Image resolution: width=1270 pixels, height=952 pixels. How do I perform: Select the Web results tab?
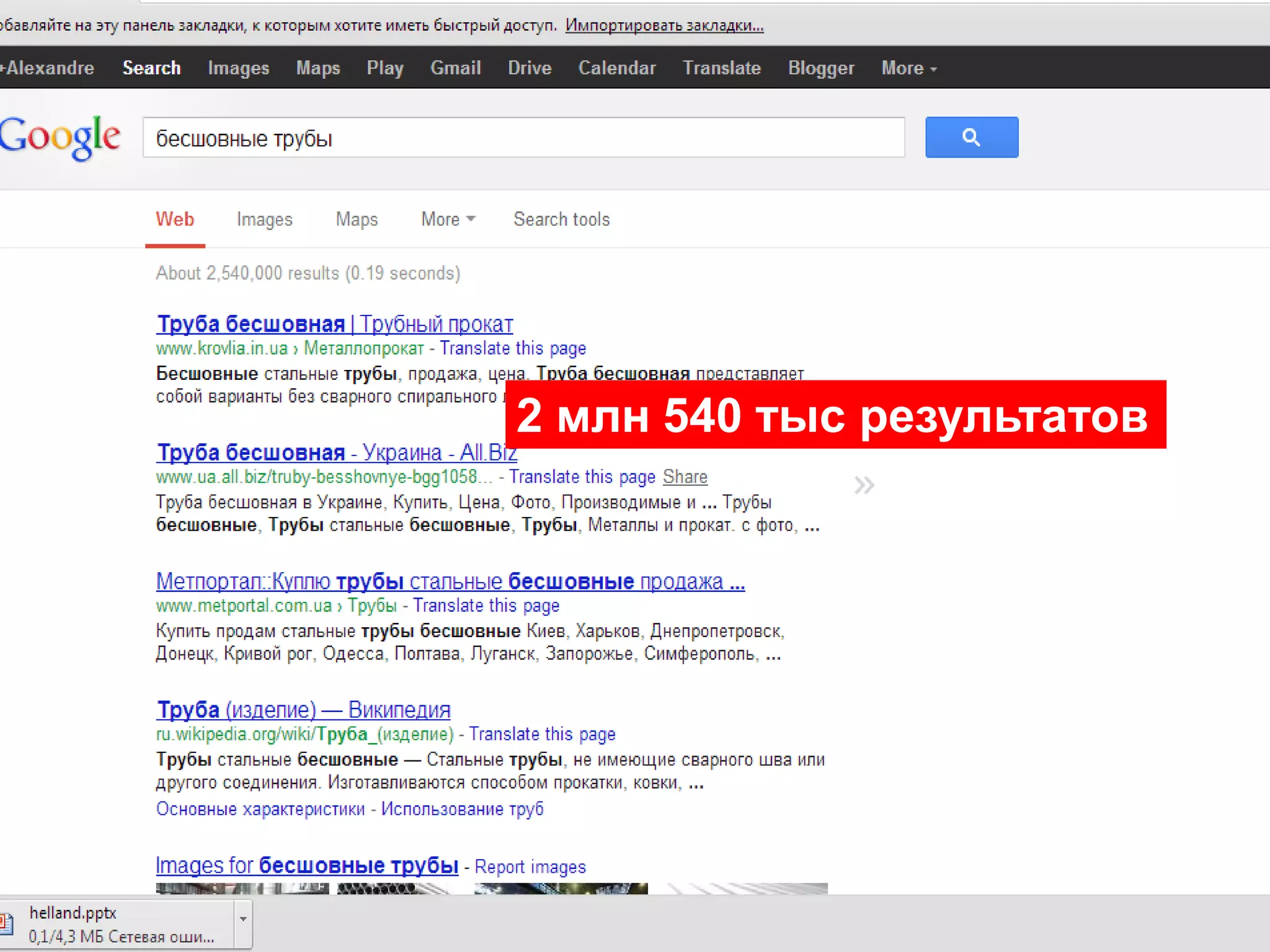pos(175,219)
